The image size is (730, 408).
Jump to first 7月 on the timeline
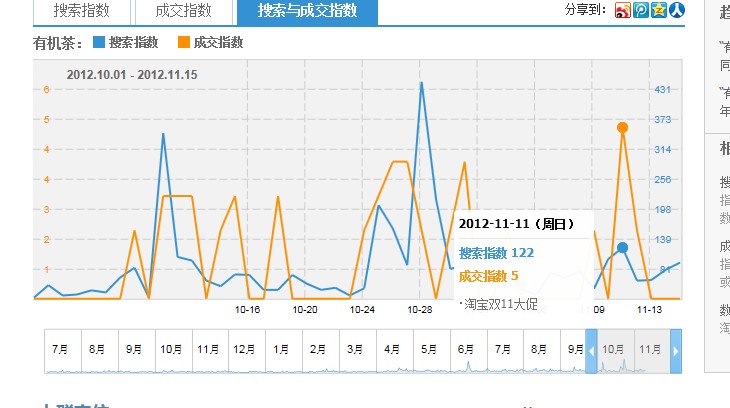pos(62,349)
